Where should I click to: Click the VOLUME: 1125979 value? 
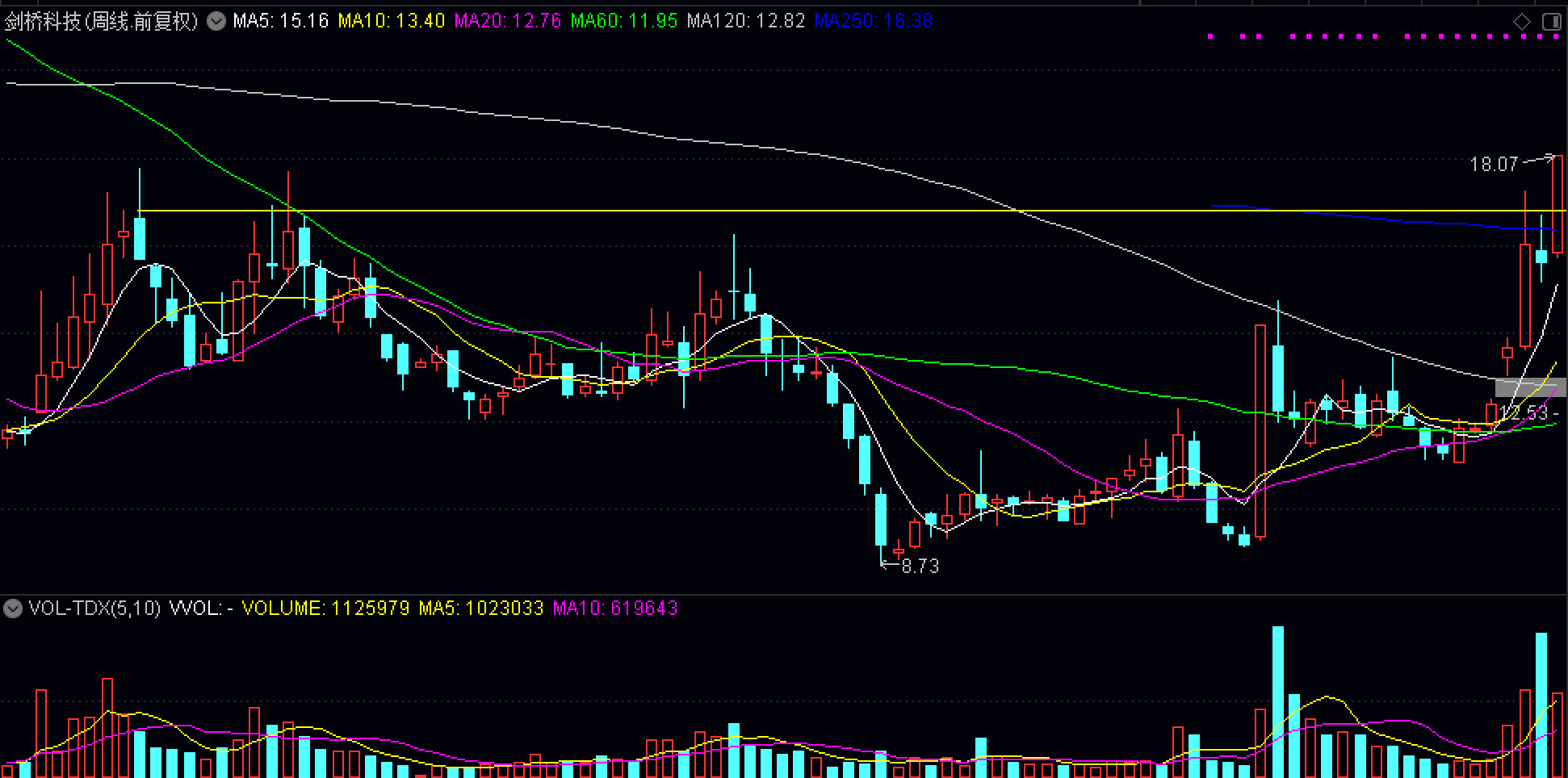[x=325, y=608]
